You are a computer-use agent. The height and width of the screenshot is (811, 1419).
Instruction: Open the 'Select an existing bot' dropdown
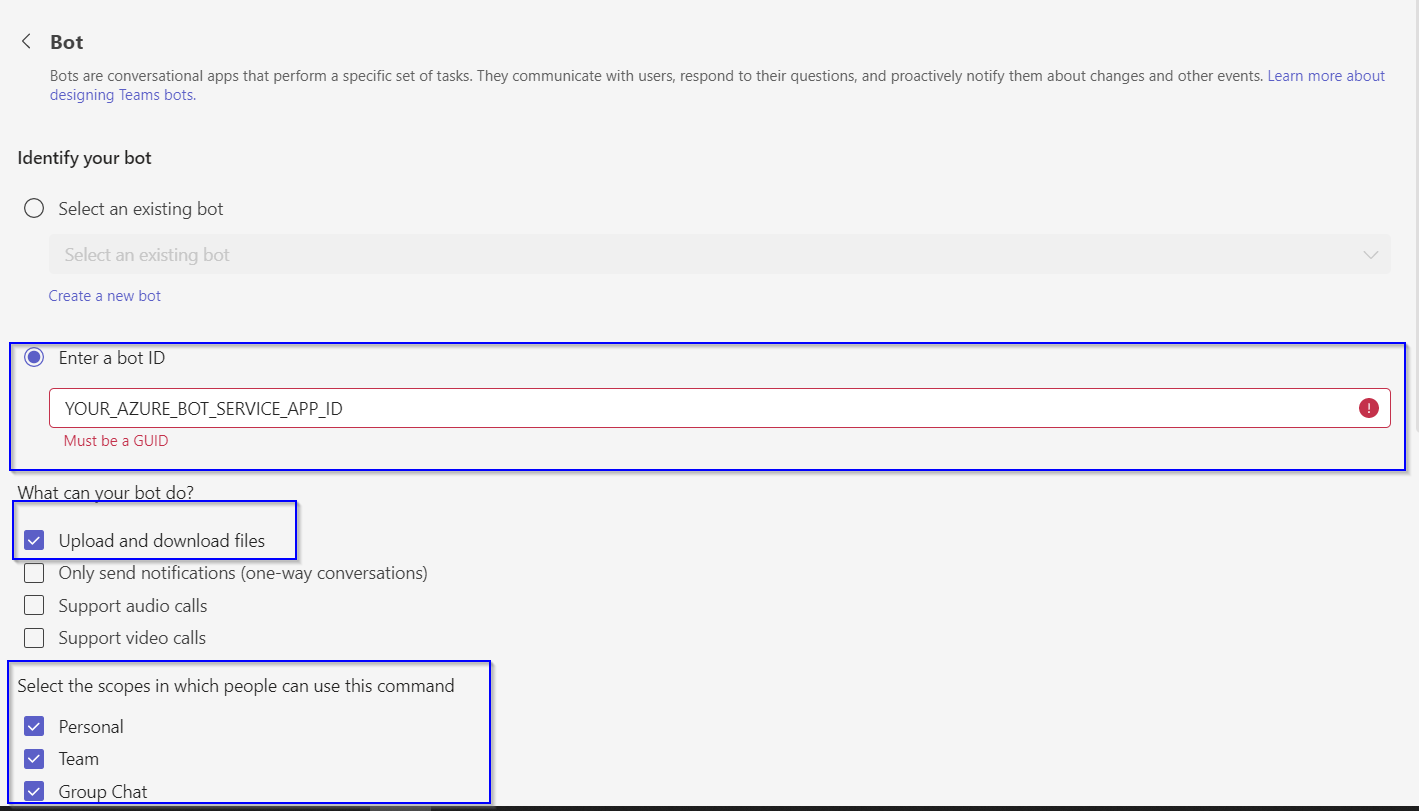[720, 255]
